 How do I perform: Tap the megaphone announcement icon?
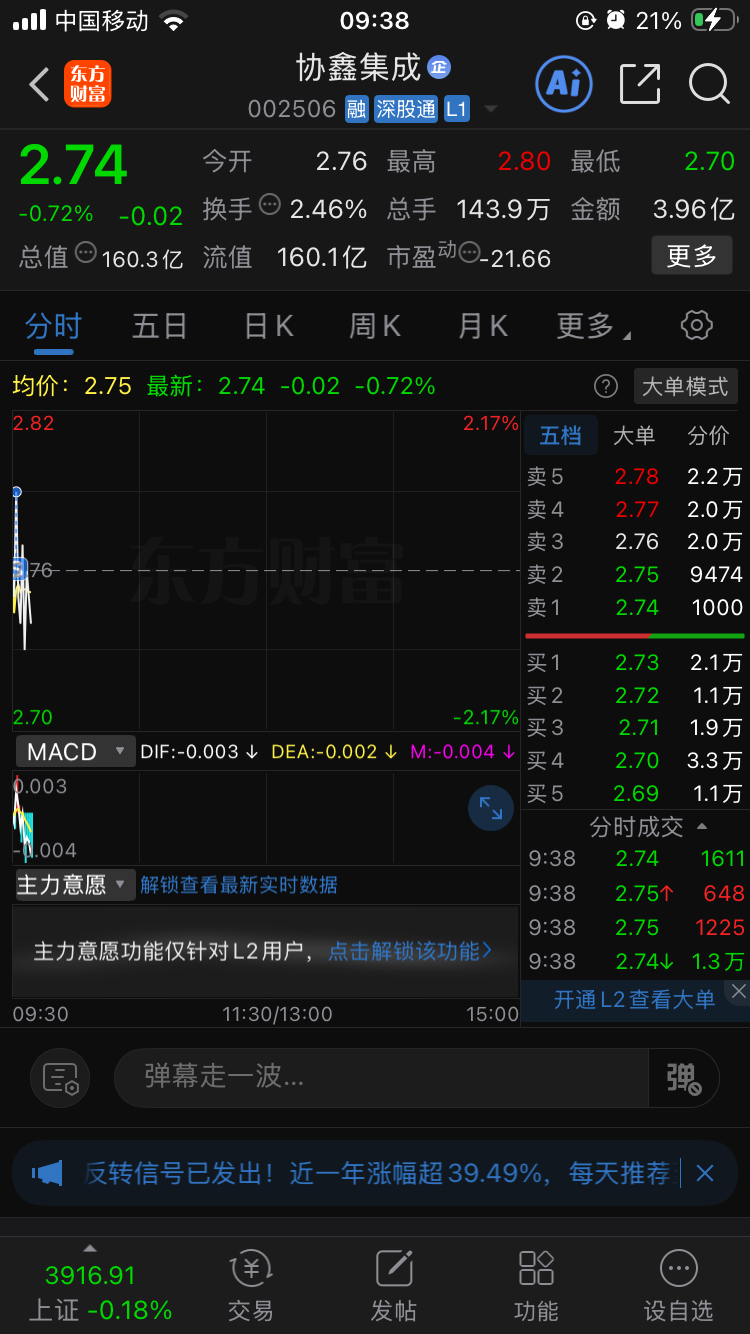(47, 1173)
